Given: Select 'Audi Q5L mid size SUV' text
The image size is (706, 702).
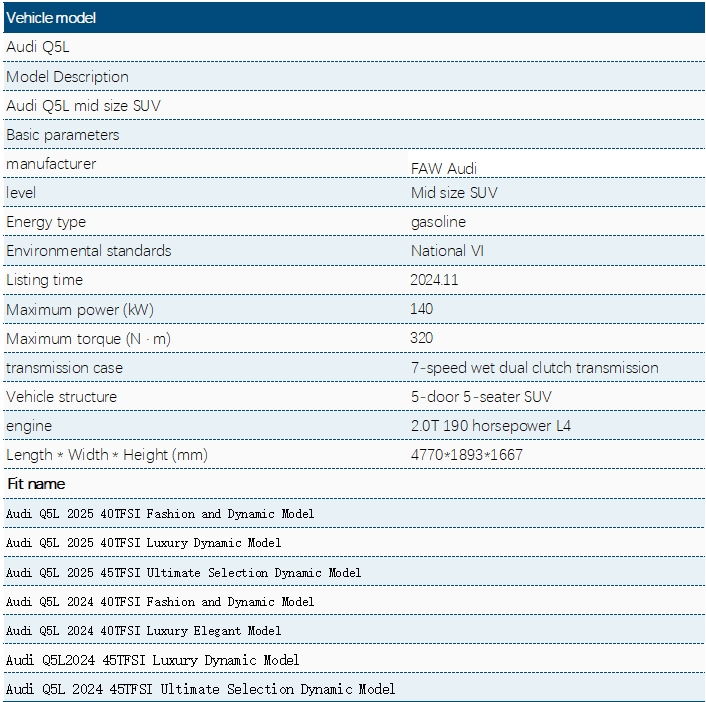Looking at the screenshot, I should pos(83,106).
